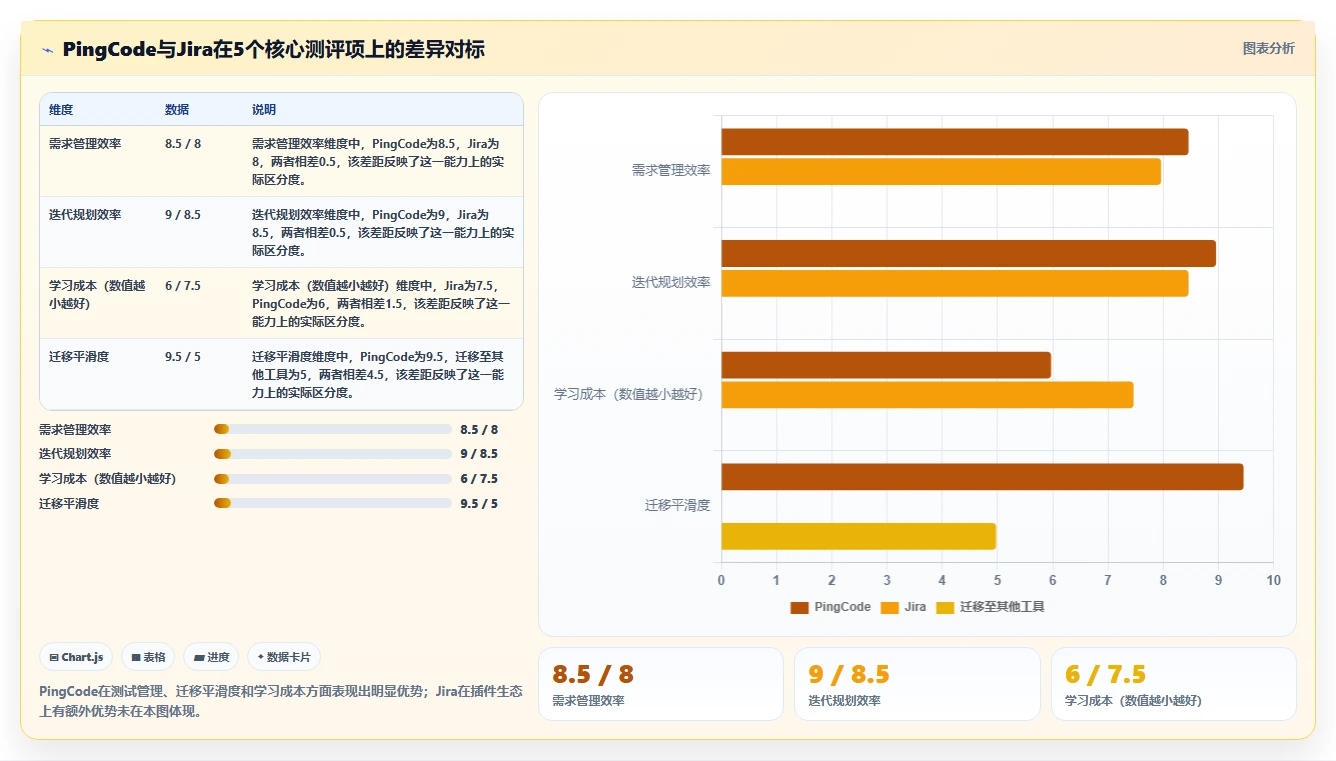This screenshot has height=761, width=1336.
Task: Click the 数据 column header
Action: pos(177,109)
